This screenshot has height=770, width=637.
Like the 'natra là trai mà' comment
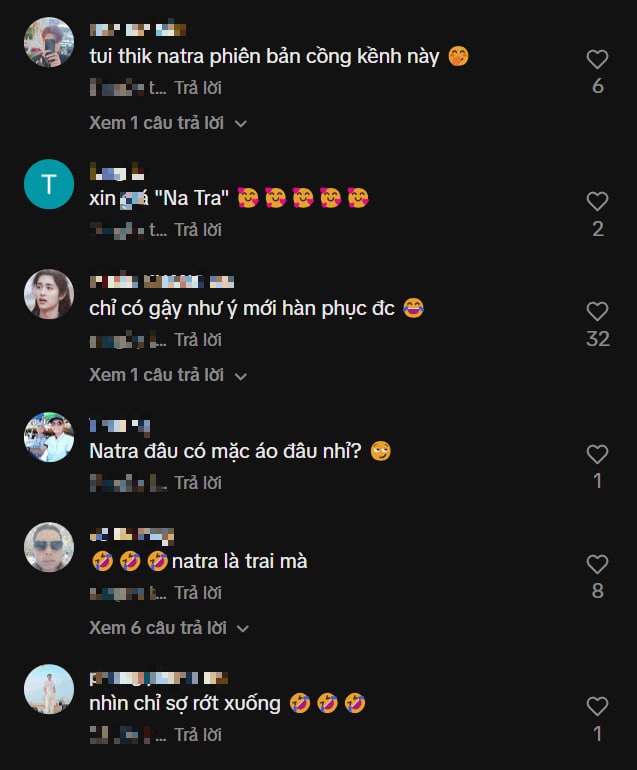point(597,565)
